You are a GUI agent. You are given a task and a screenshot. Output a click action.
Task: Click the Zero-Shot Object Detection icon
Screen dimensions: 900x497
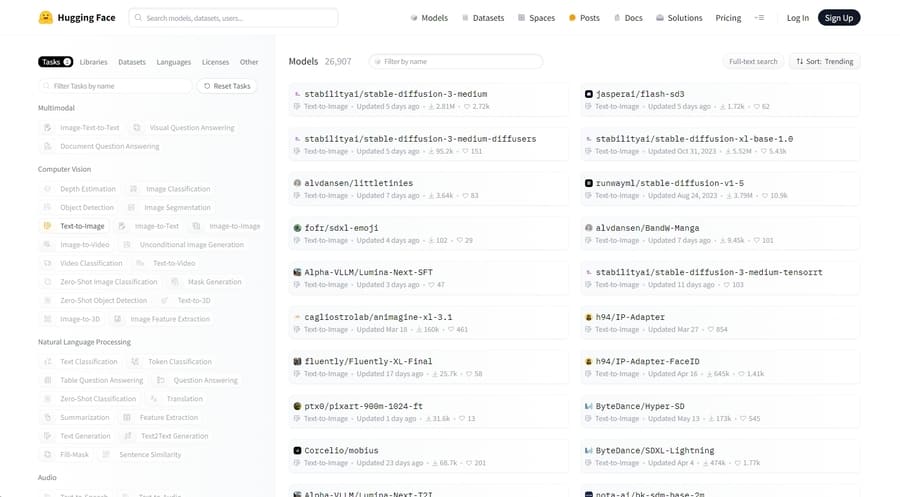[x=48, y=300]
